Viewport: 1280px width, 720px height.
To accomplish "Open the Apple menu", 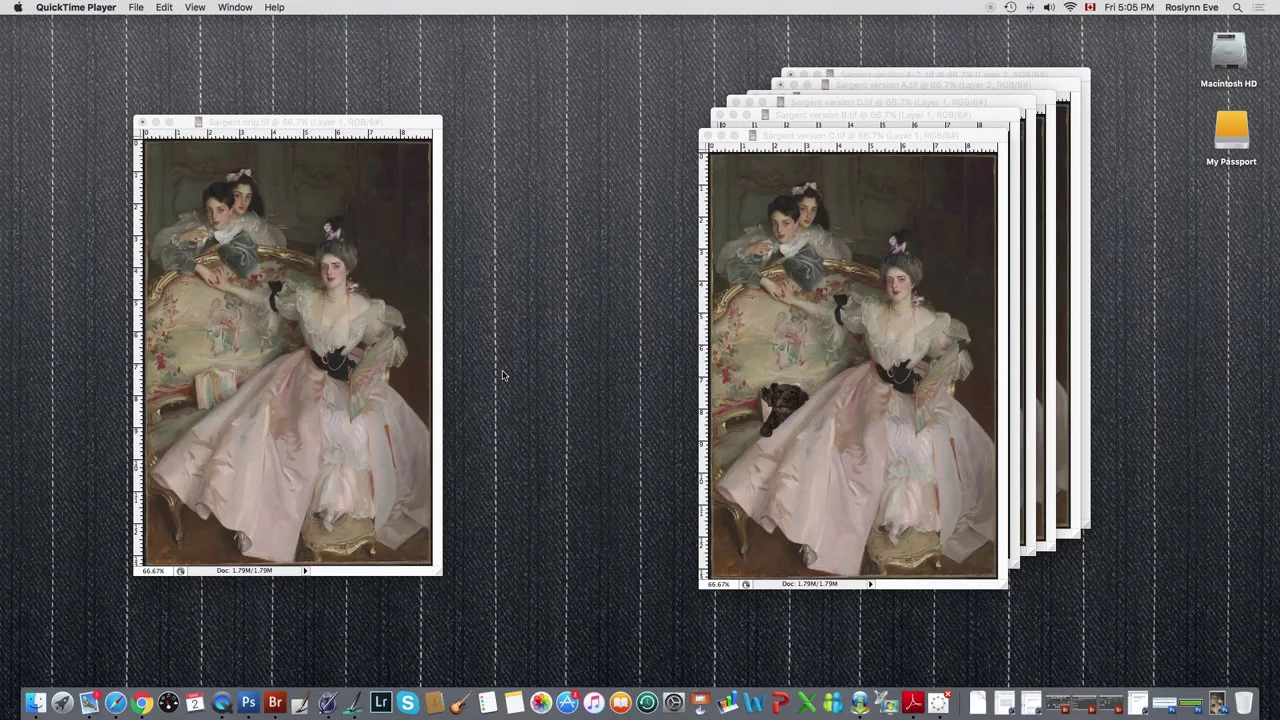I will point(17,7).
